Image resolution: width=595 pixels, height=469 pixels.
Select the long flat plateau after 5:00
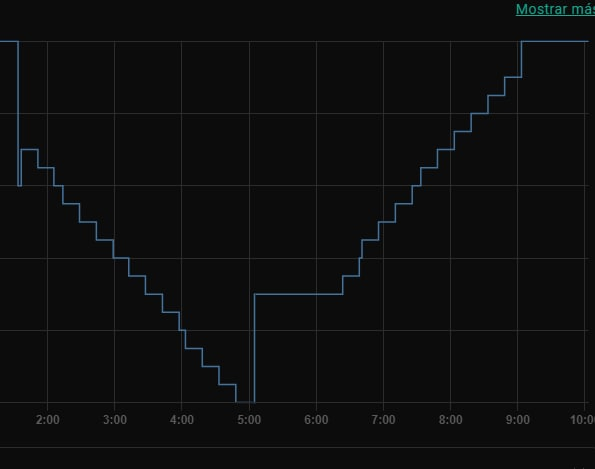pyautogui.click(x=298, y=294)
